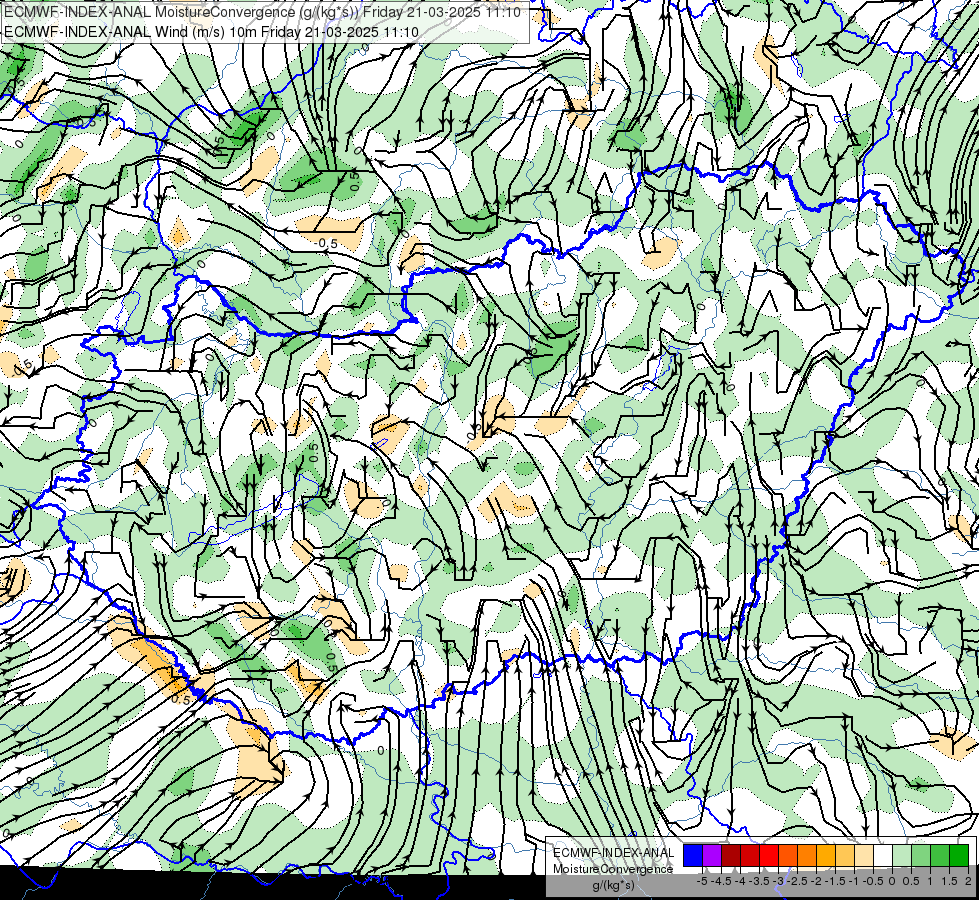Click the pale peach swatch between -1 and -0.5
979x900 pixels.
click(864, 856)
